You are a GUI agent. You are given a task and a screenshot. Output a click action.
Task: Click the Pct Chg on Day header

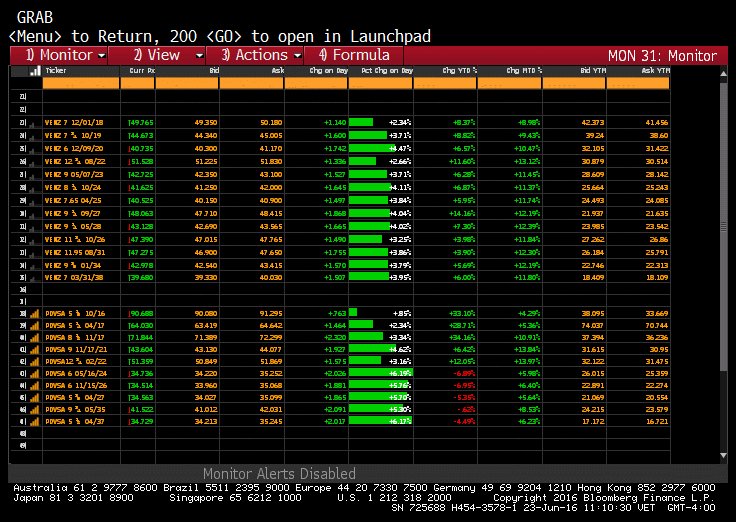387,70
